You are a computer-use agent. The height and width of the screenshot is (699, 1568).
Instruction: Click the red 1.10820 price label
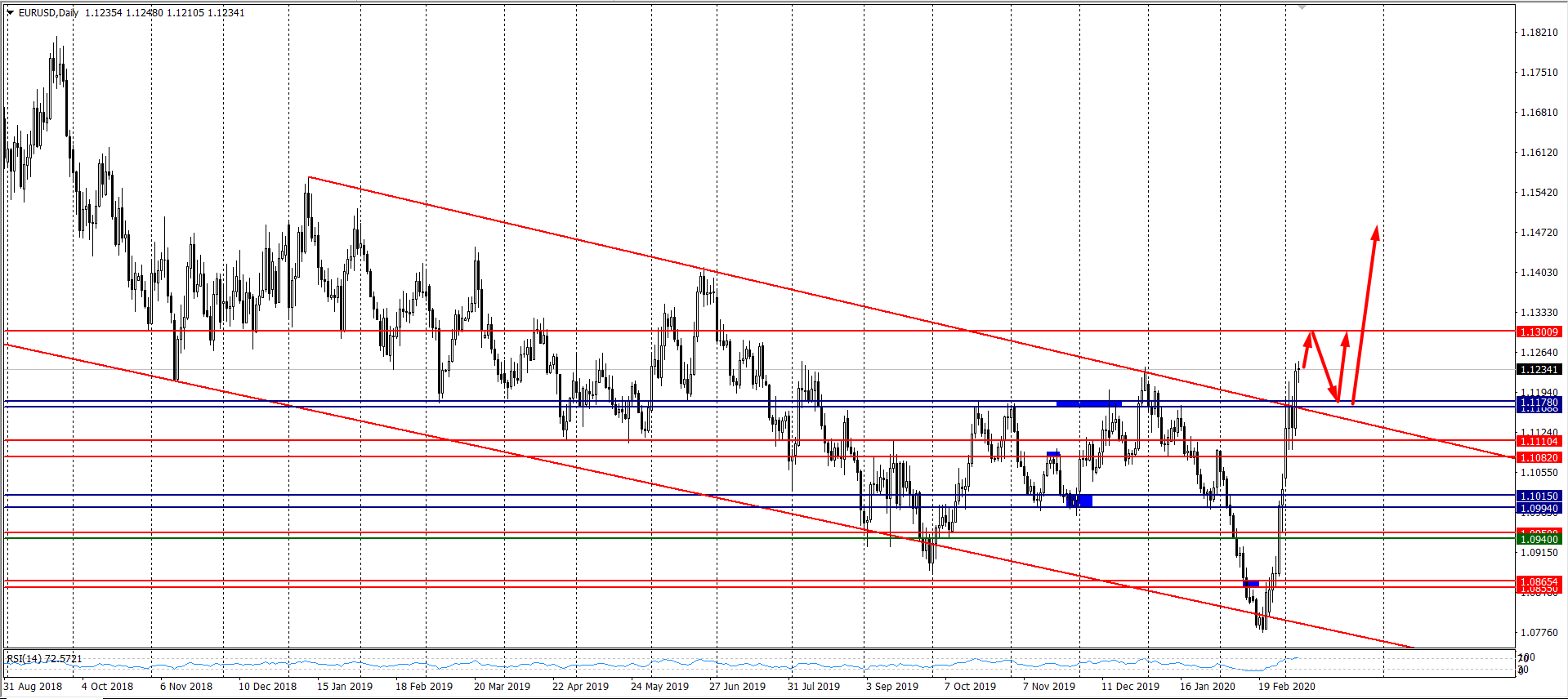click(1539, 457)
